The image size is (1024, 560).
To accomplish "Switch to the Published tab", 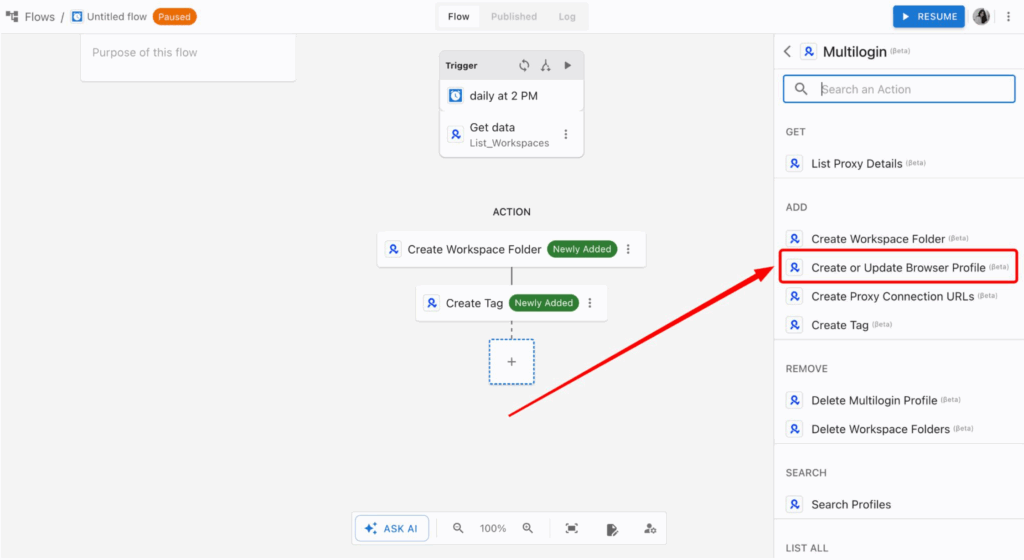I will click(514, 16).
